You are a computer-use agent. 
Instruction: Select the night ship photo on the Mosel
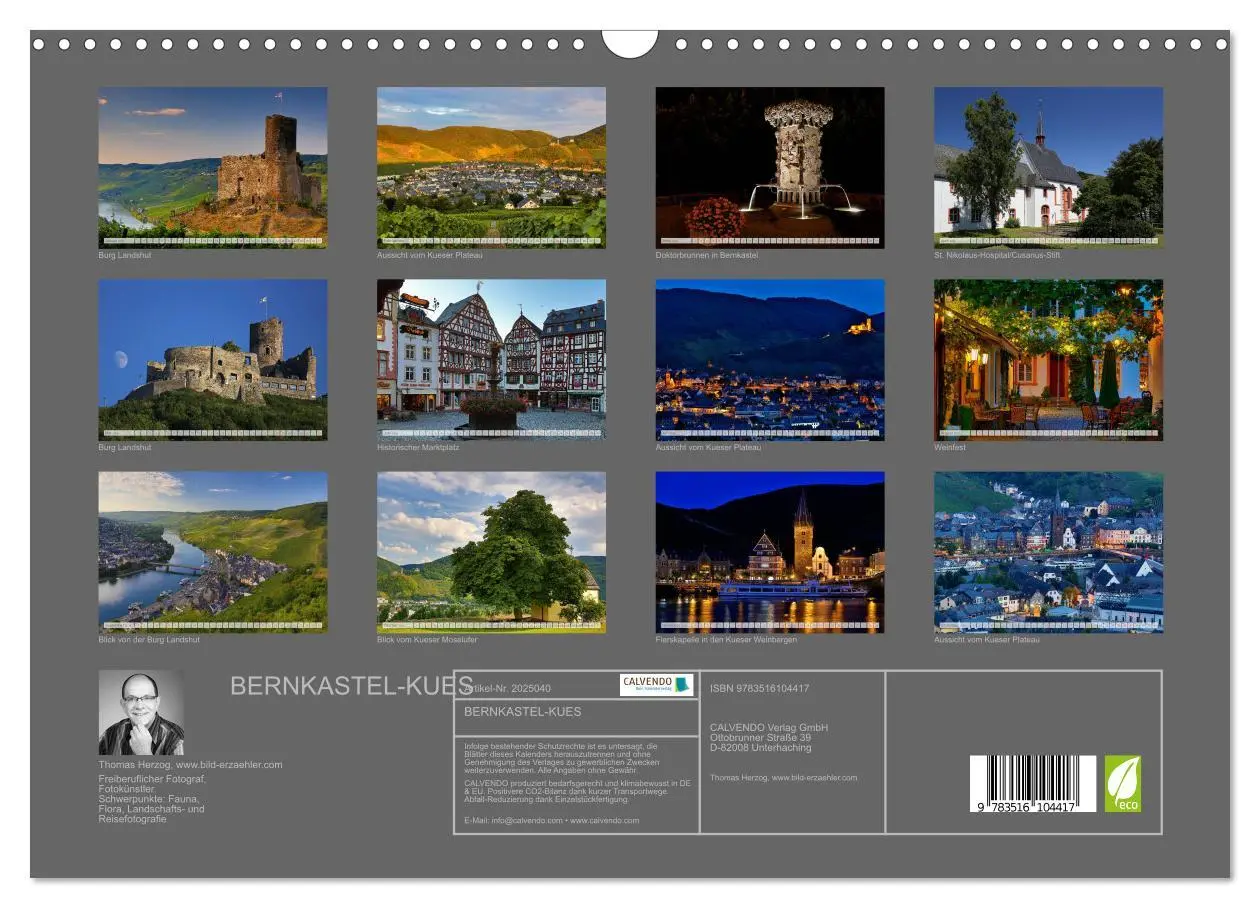770,552
